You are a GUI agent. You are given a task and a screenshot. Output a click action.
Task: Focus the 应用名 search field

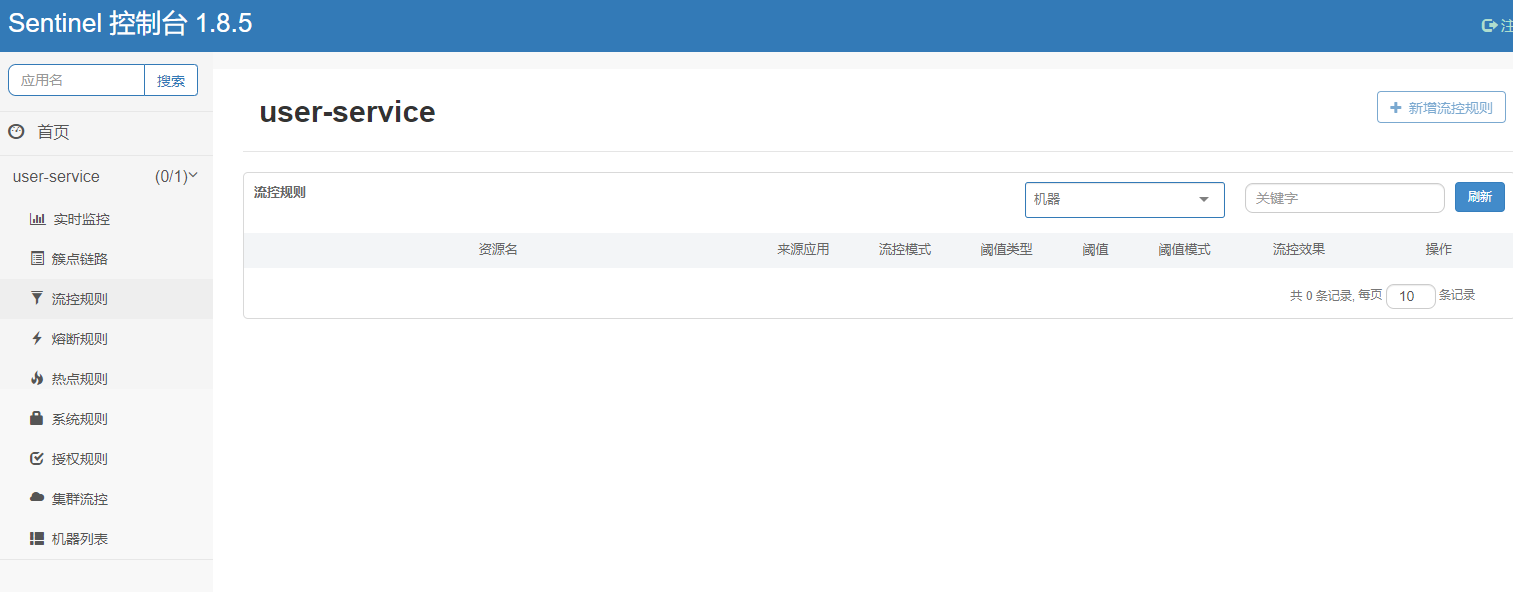[x=76, y=80]
